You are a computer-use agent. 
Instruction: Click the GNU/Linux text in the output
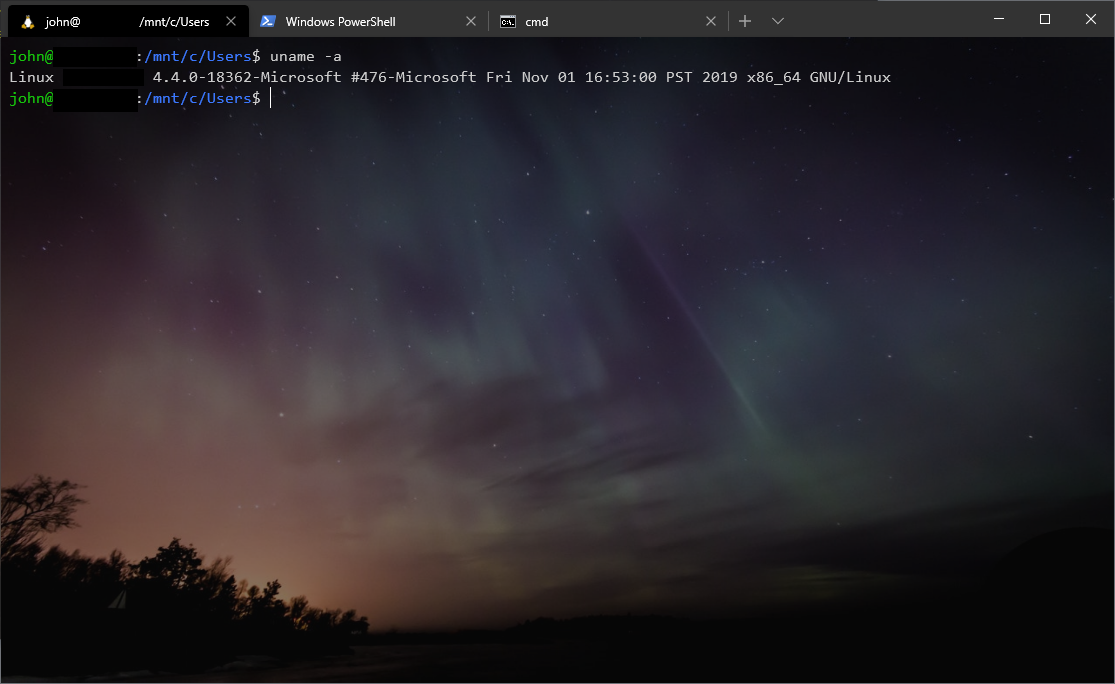pyautogui.click(x=851, y=77)
